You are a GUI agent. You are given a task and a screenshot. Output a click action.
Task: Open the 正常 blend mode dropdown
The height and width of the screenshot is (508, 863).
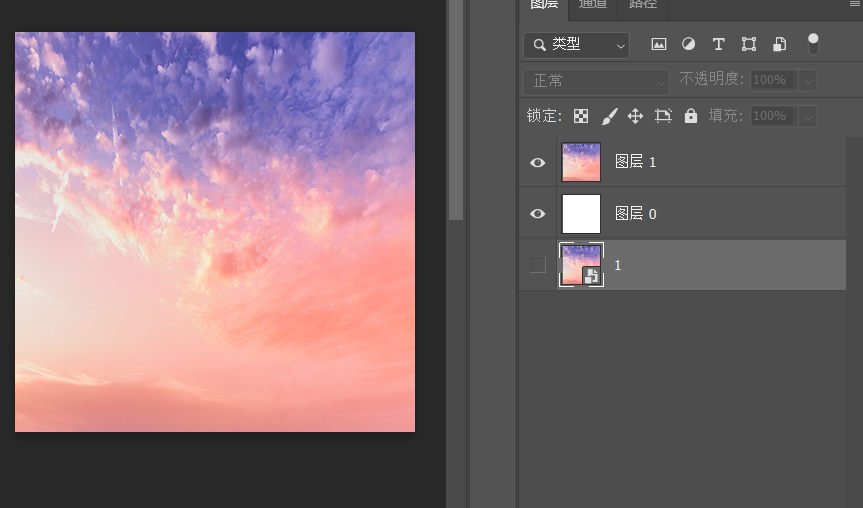(596, 81)
